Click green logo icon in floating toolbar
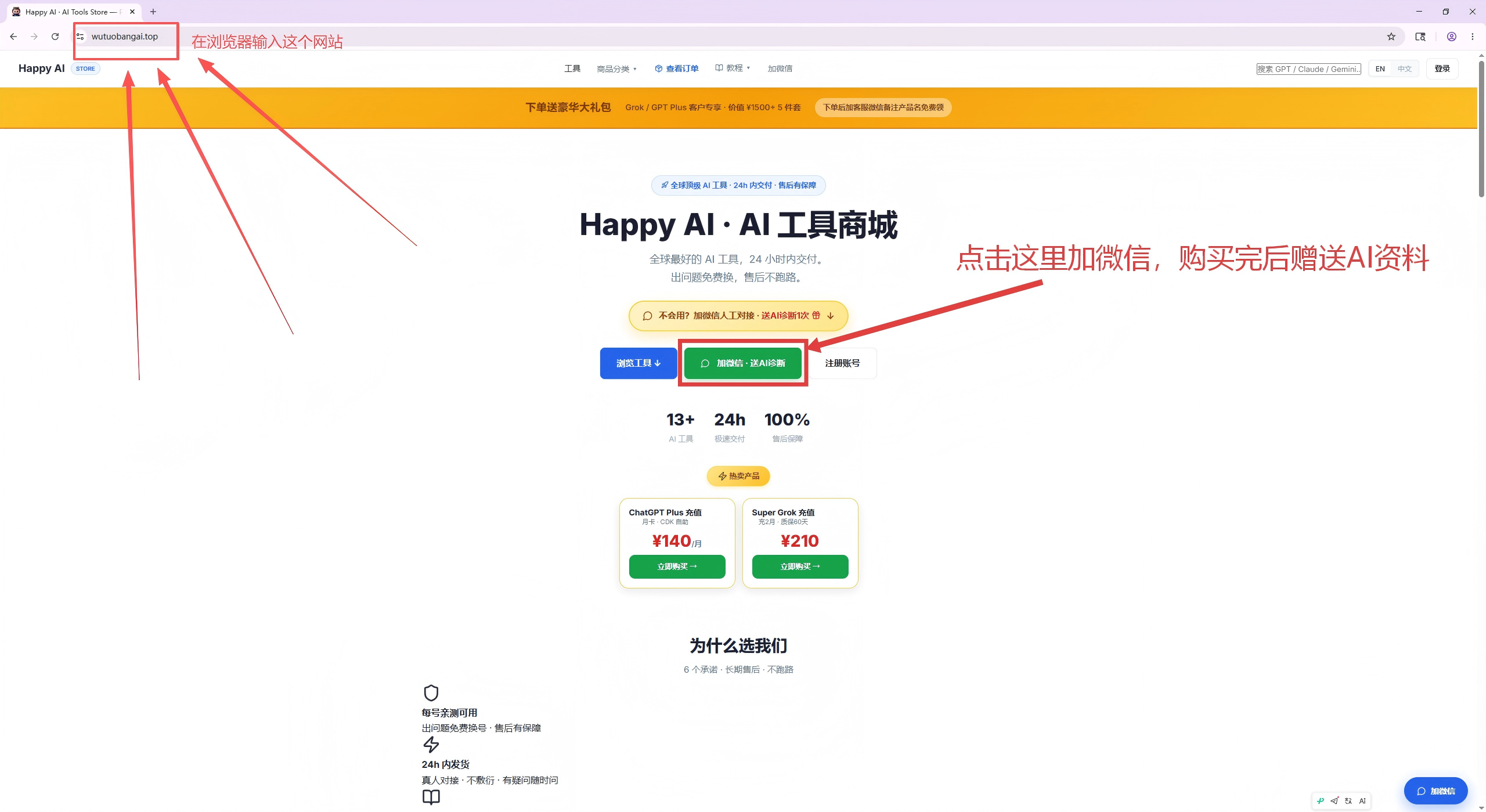The width and height of the screenshot is (1486, 812). tap(1321, 801)
